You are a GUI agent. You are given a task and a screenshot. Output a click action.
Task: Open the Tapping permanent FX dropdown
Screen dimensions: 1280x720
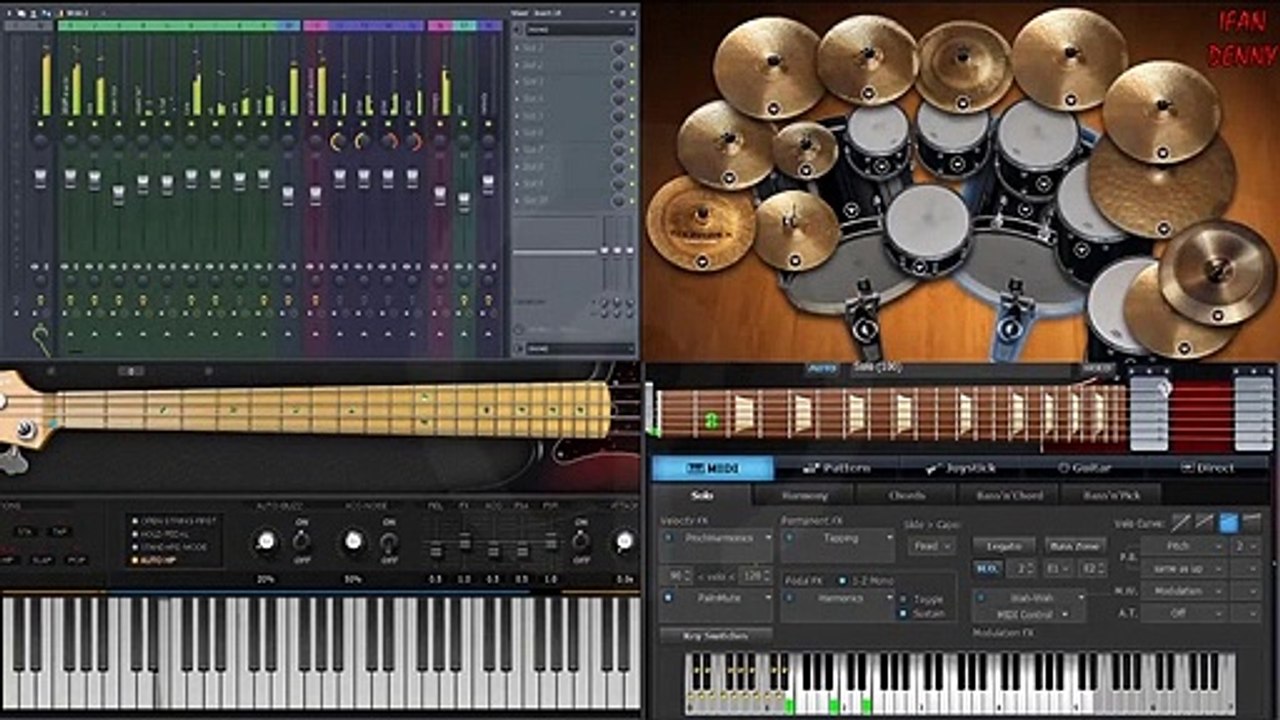(838, 538)
